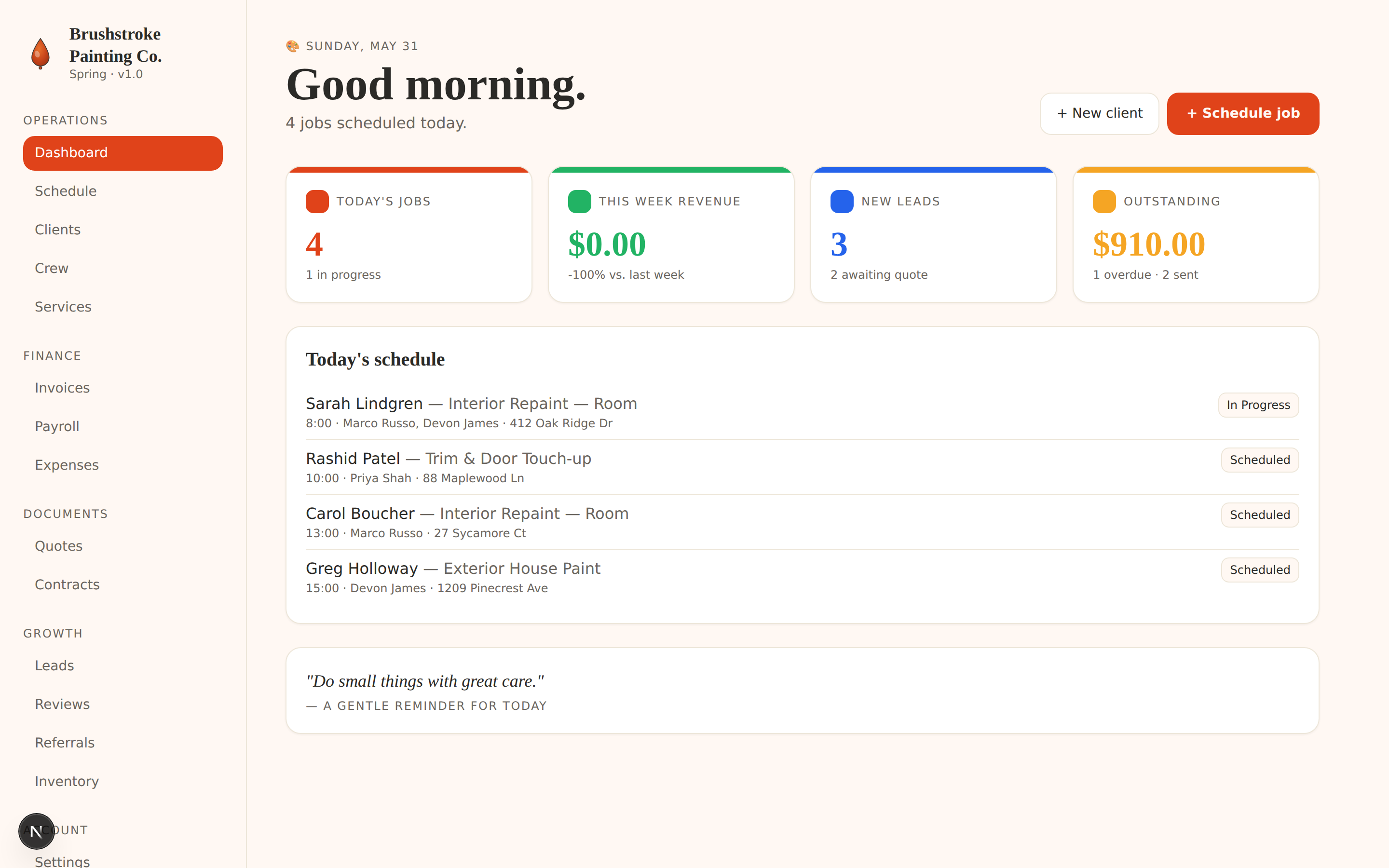Click the Brushstroke paint drop logo
Image resolution: width=1389 pixels, height=868 pixels.
coord(40,54)
